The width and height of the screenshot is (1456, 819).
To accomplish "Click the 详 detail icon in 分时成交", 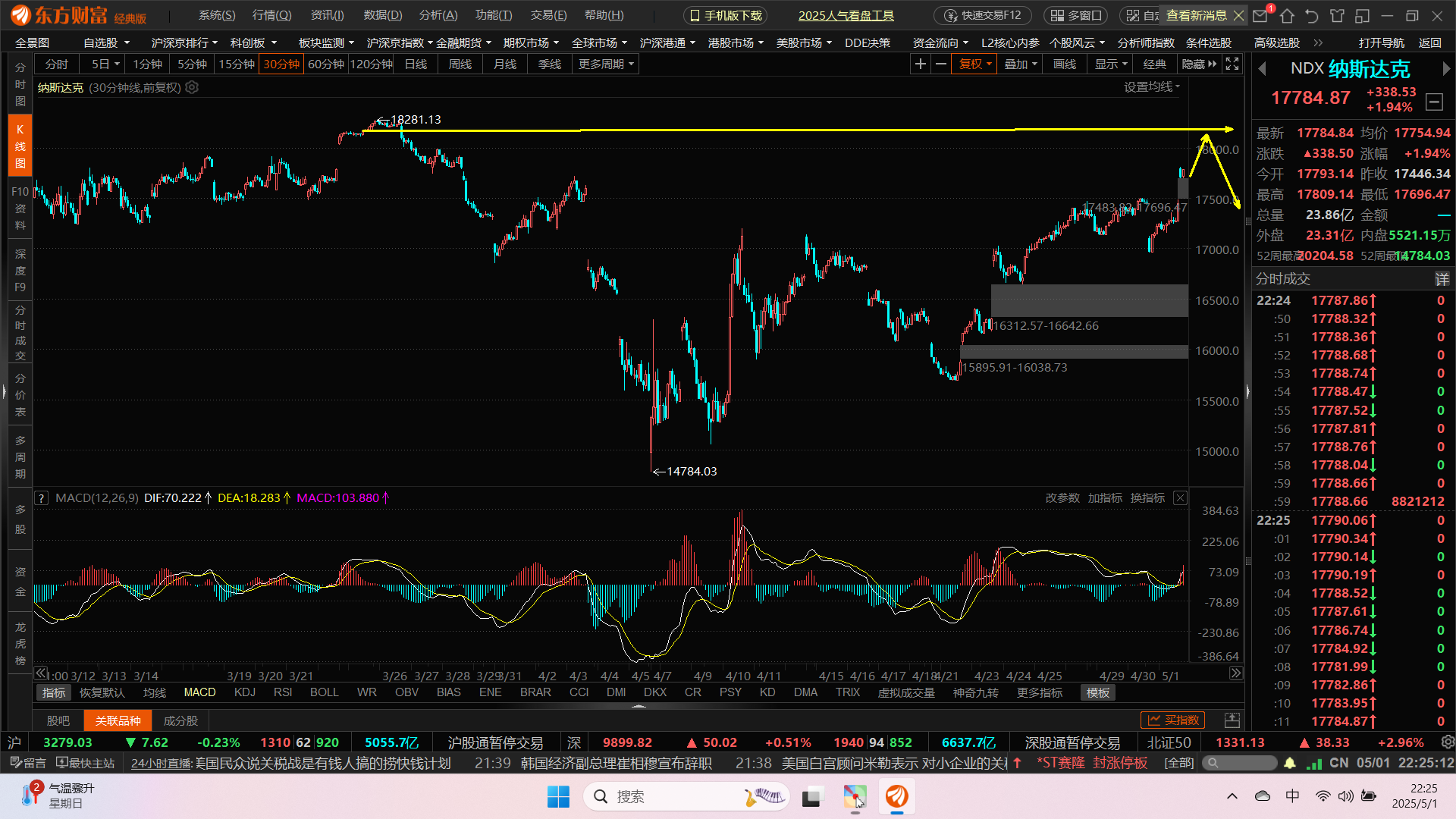I will click(1442, 279).
